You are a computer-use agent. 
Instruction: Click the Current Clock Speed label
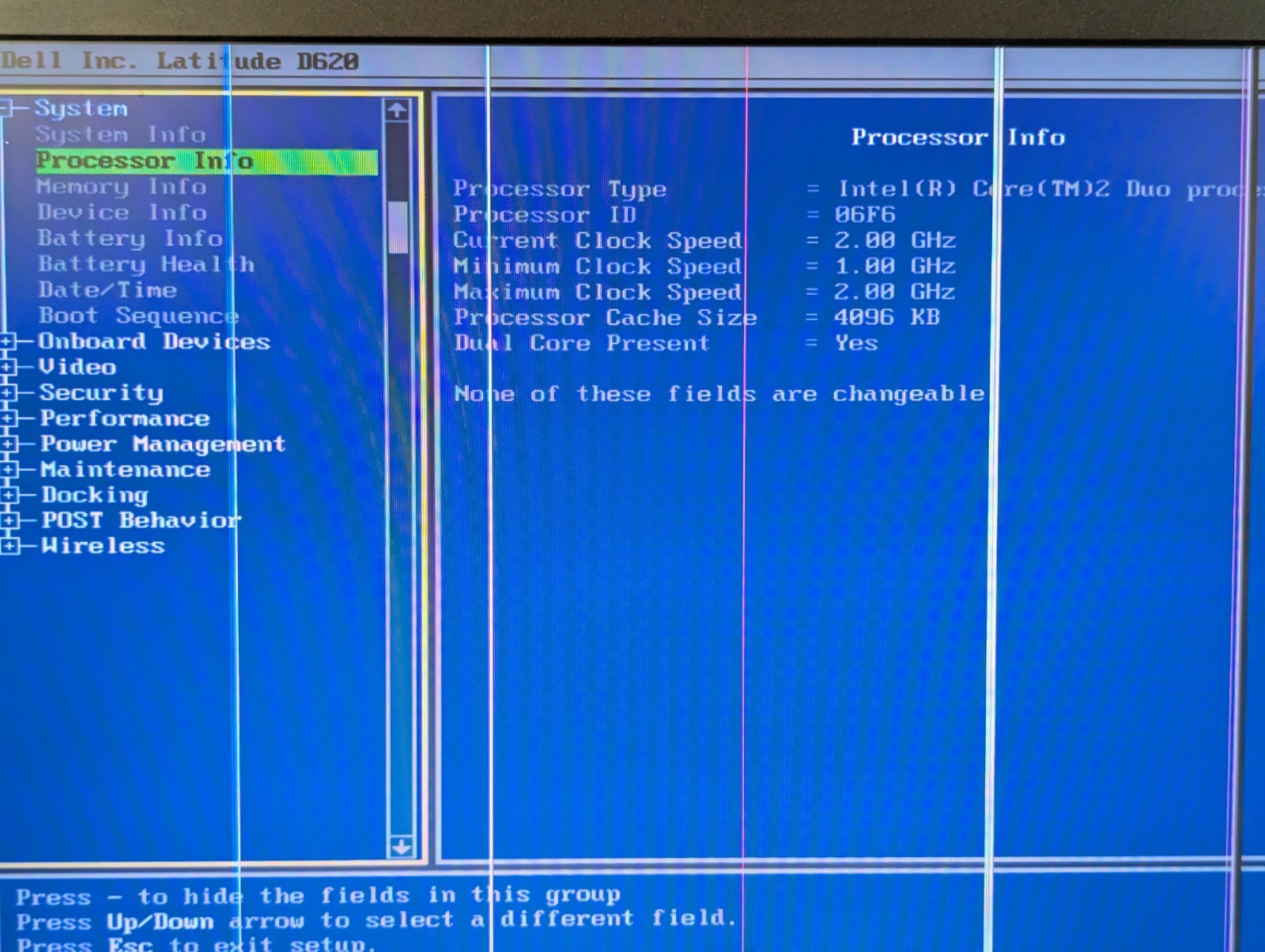click(598, 240)
